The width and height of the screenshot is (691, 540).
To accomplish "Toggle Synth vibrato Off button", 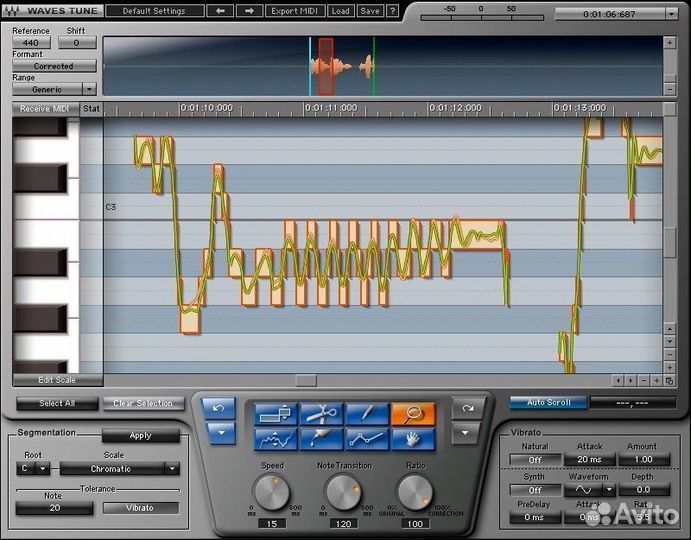I will point(535,490).
